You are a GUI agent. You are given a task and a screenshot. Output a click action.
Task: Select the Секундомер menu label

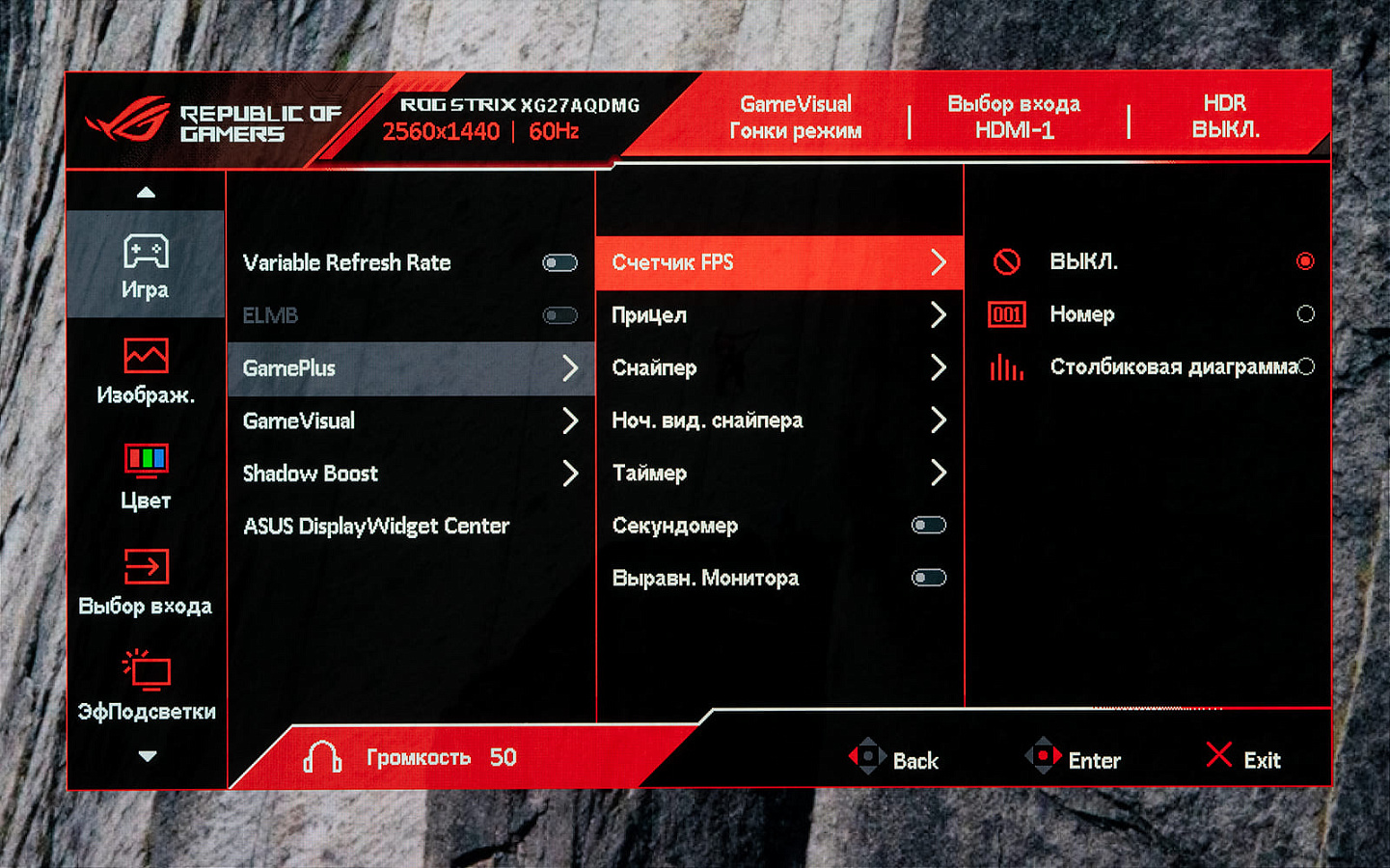675,526
